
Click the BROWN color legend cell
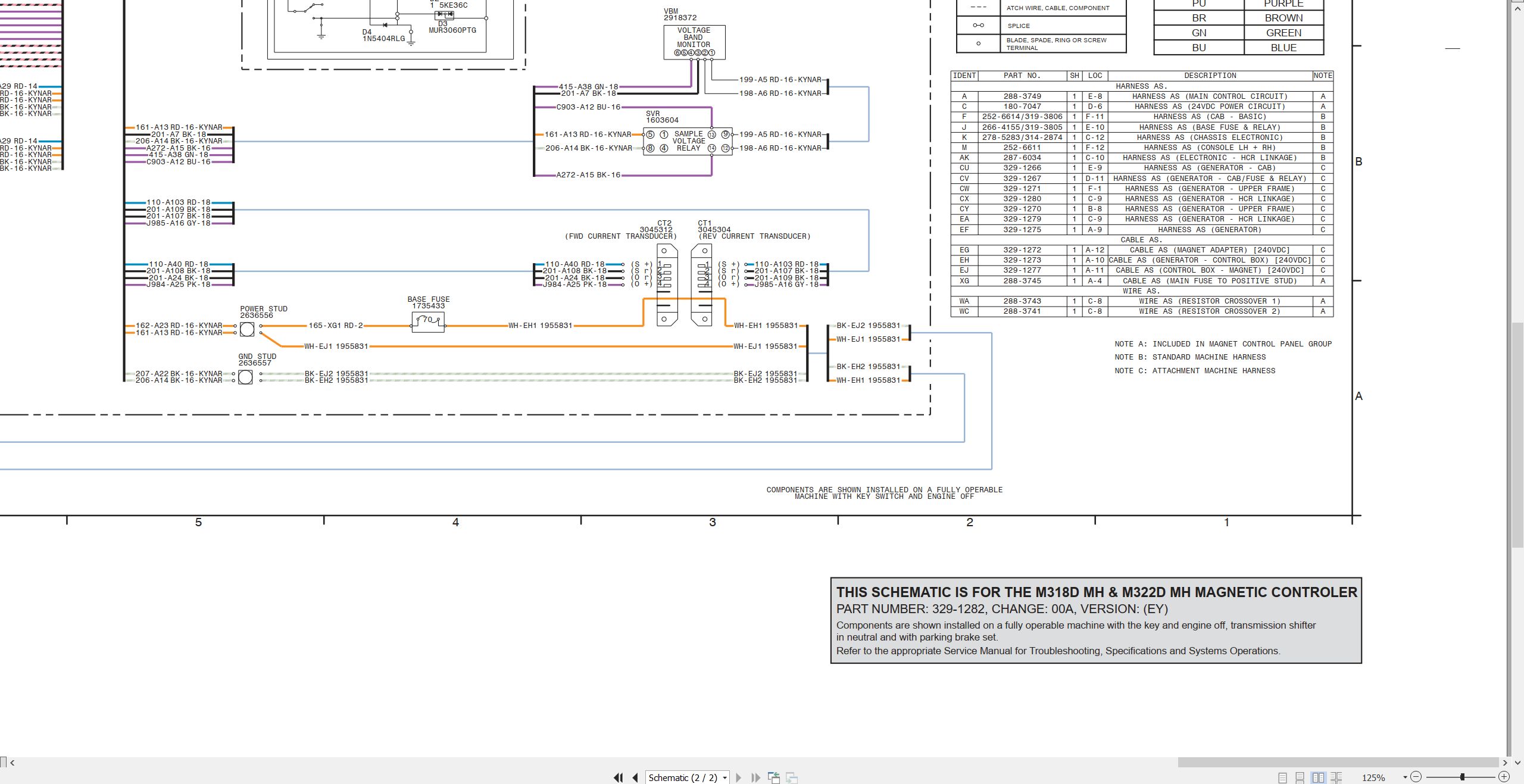tap(1283, 18)
